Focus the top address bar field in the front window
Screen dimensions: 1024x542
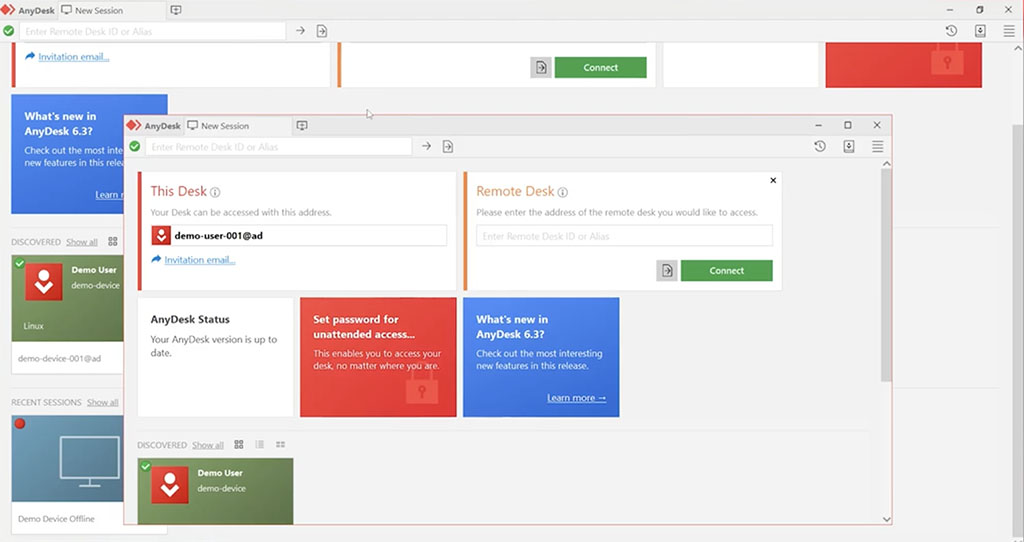[279, 146]
